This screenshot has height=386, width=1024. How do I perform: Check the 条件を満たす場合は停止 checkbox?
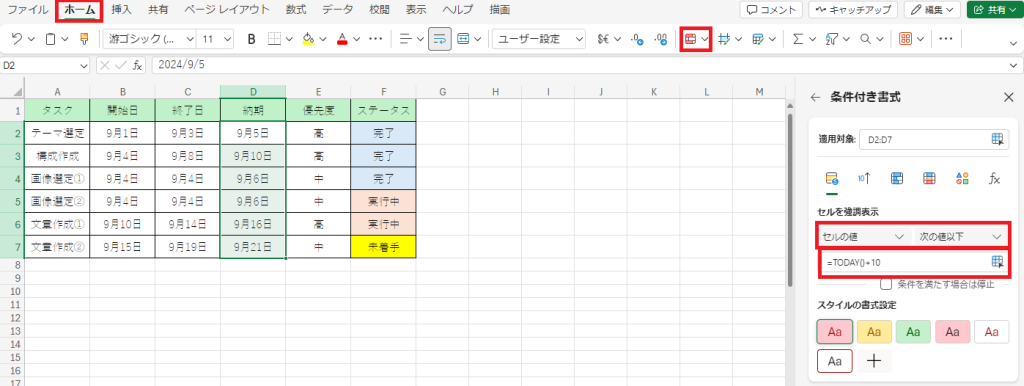(886, 284)
